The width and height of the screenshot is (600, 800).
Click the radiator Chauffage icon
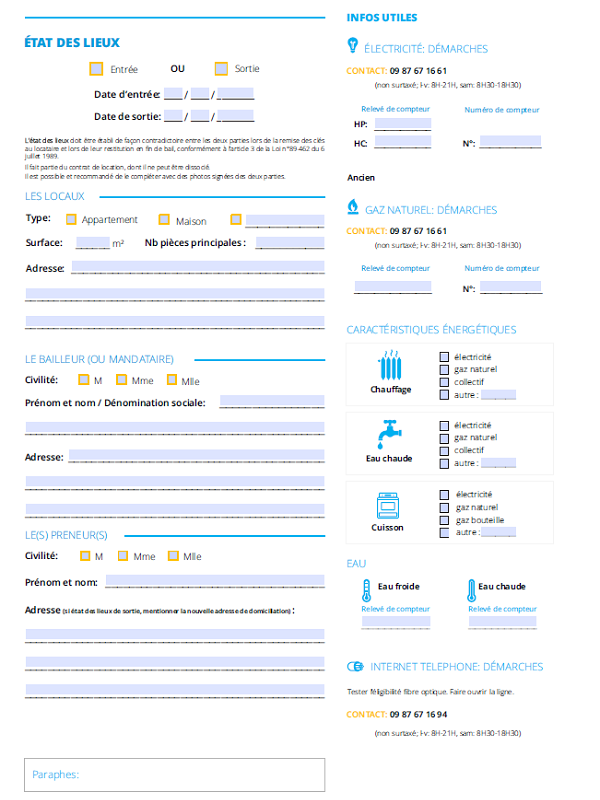click(391, 365)
